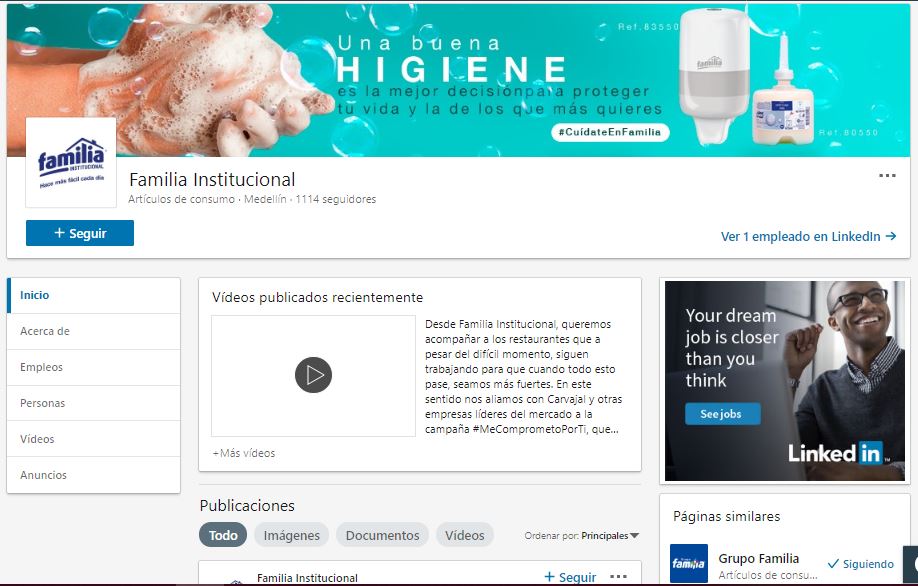Click the Familia Institucional logo
This screenshot has height=586, width=918.
[71, 163]
